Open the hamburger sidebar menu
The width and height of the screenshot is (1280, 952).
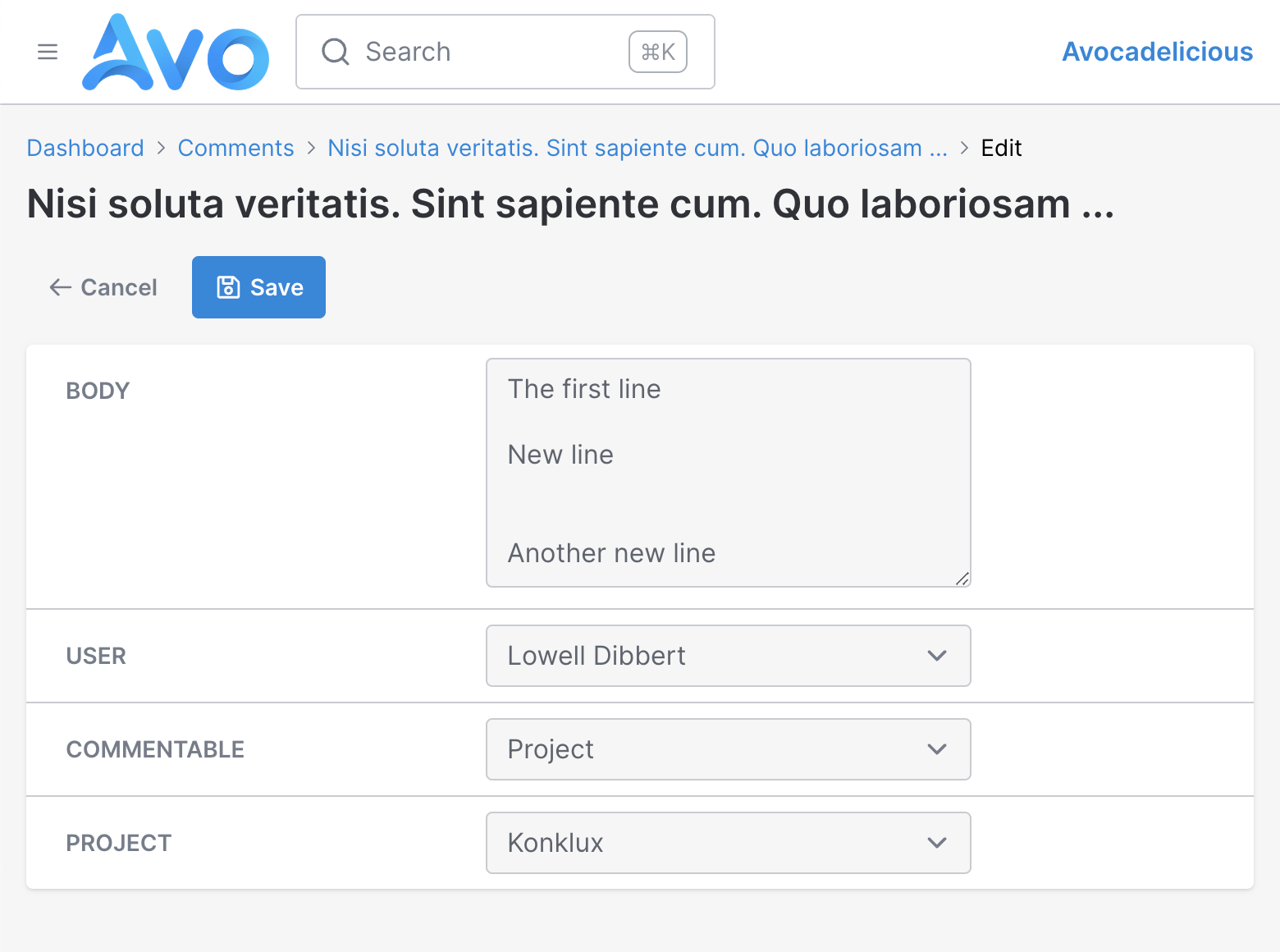click(48, 52)
